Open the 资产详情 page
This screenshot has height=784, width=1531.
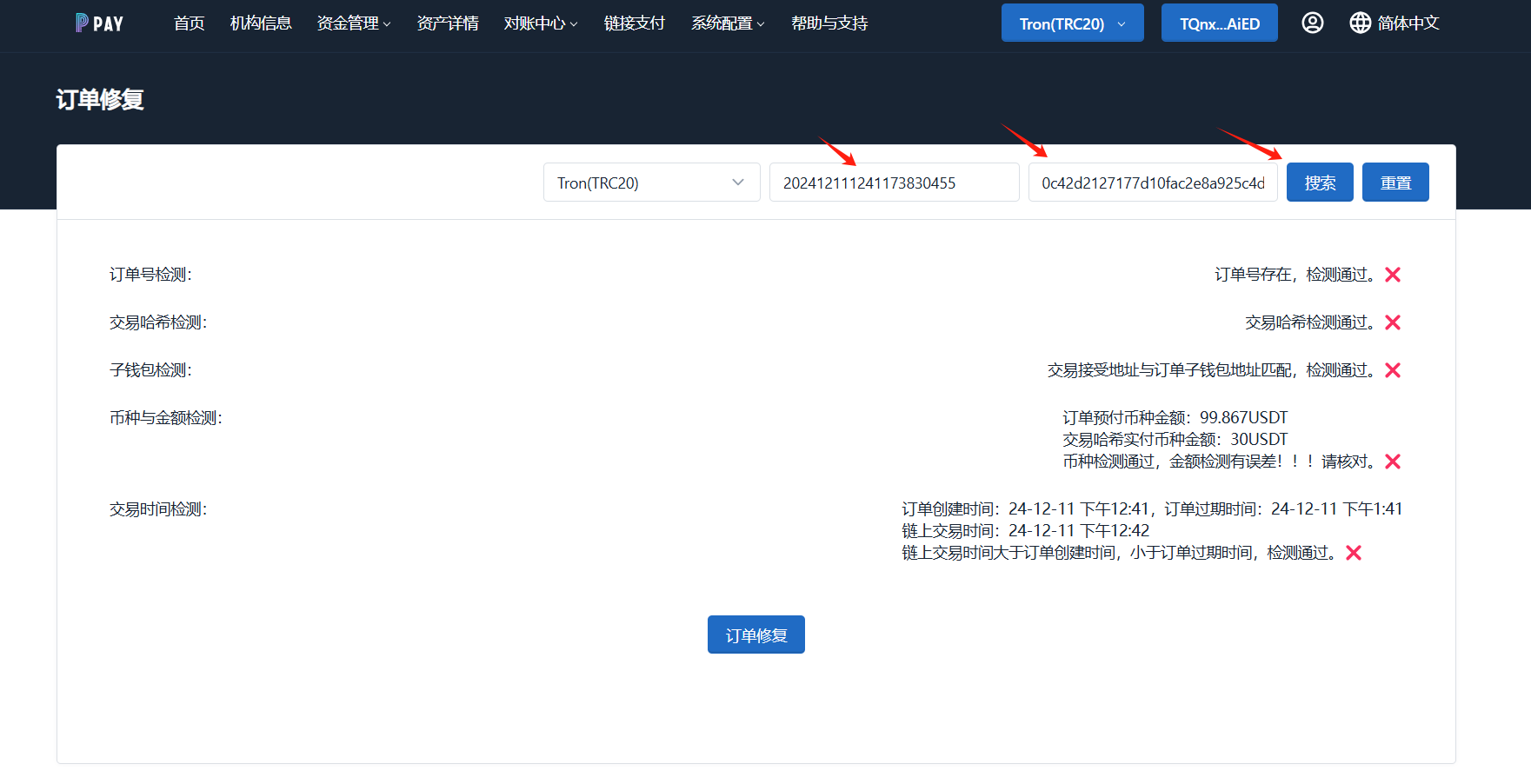pos(448,23)
